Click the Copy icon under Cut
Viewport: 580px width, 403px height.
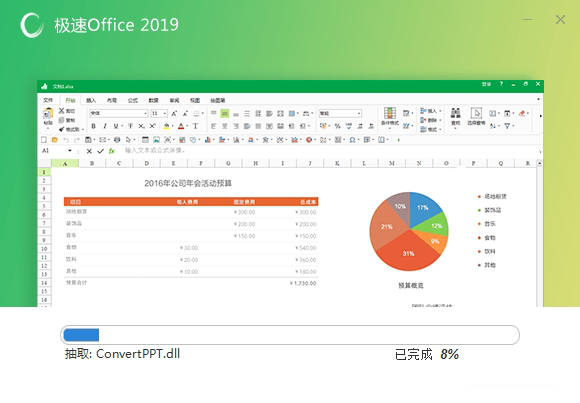tap(62, 120)
